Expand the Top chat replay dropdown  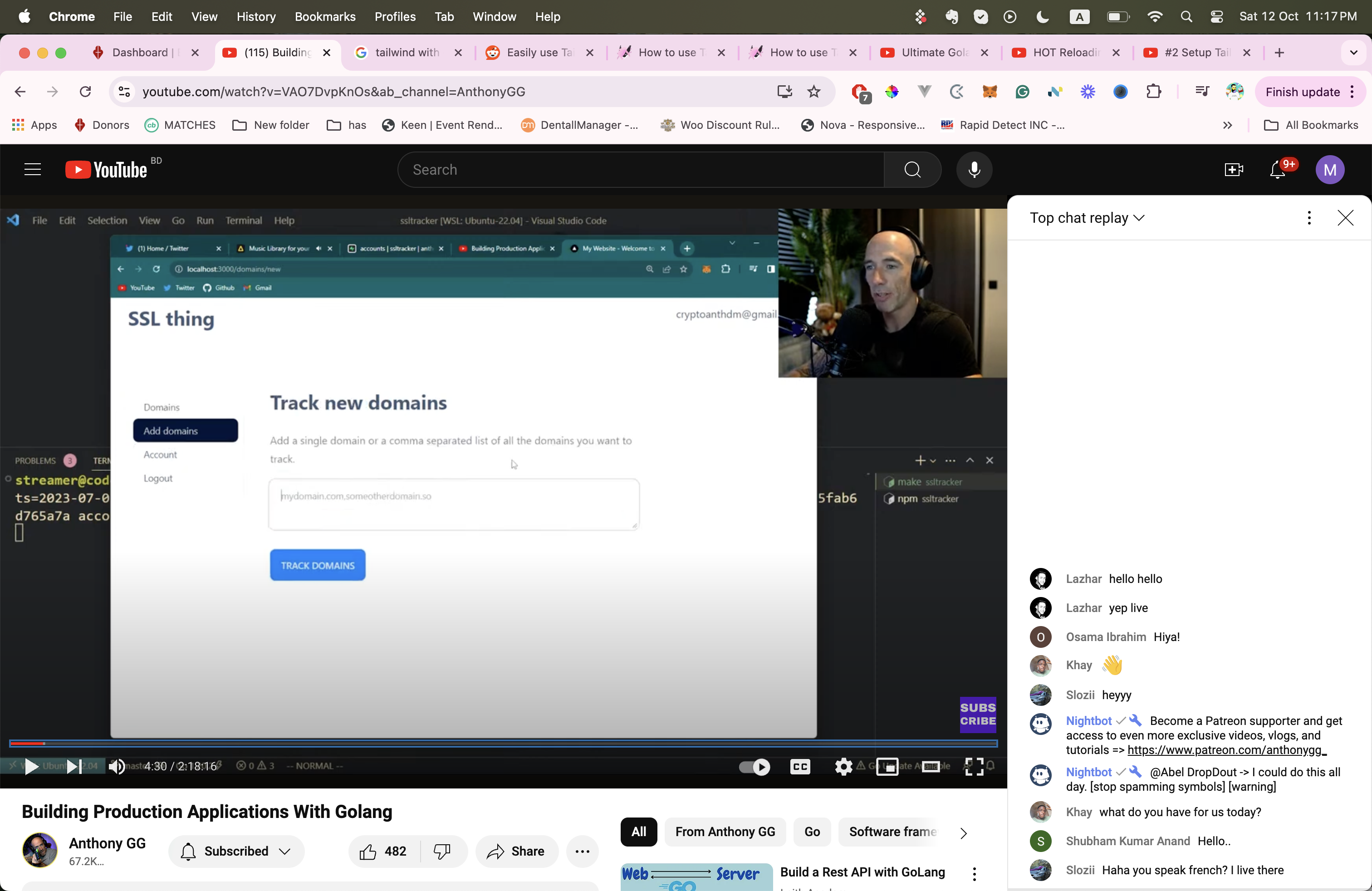click(1087, 218)
